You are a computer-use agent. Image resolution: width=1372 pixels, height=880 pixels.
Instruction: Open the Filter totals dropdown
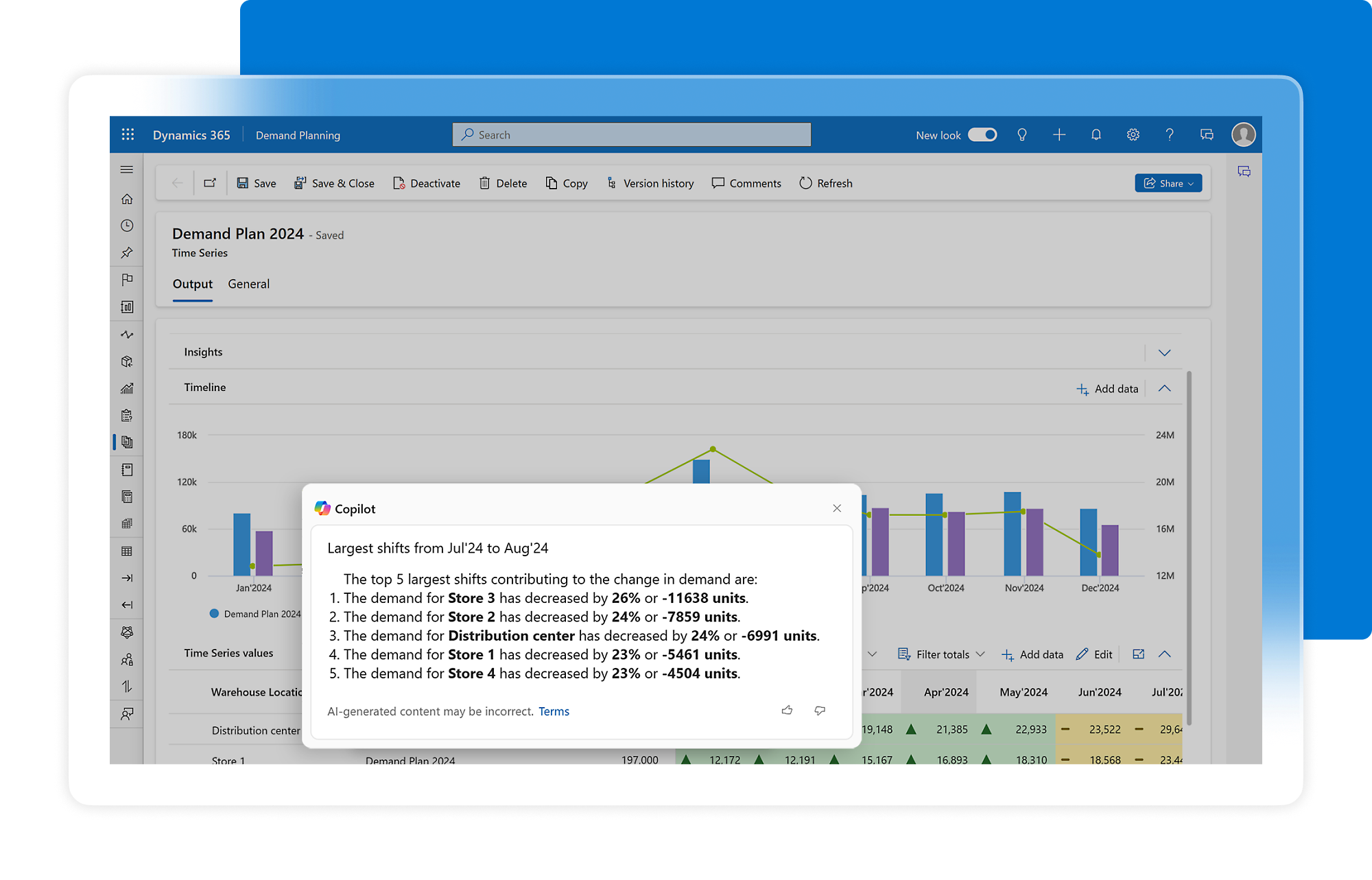tap(941, 654)
